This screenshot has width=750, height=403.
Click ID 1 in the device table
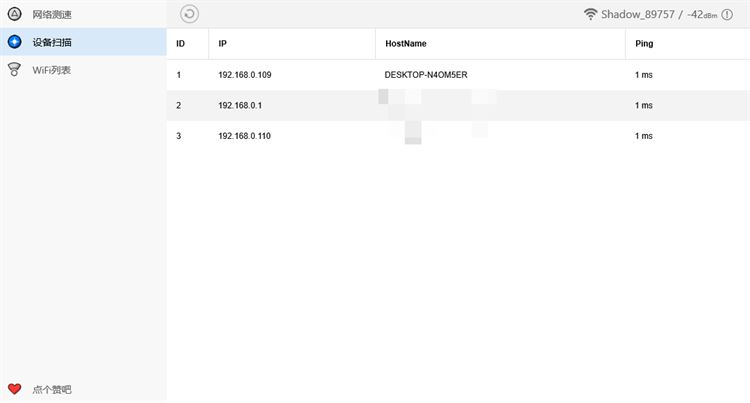[179, 75]
